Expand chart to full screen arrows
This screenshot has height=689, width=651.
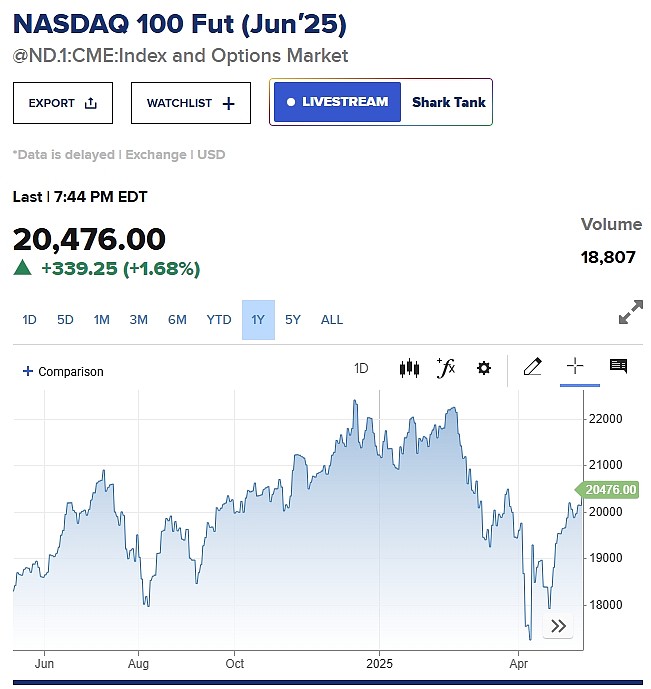pyautogui.click(x=630, y=312)
